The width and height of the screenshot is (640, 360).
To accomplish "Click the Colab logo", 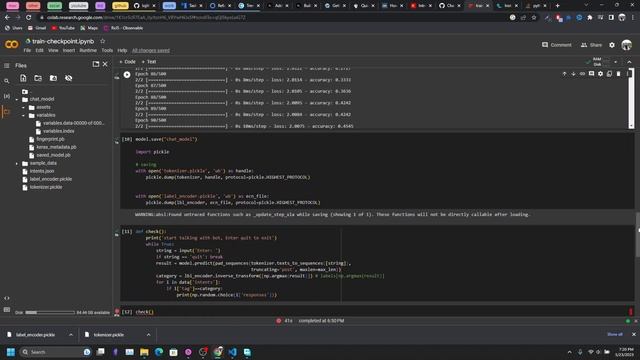I will (11, 44).
